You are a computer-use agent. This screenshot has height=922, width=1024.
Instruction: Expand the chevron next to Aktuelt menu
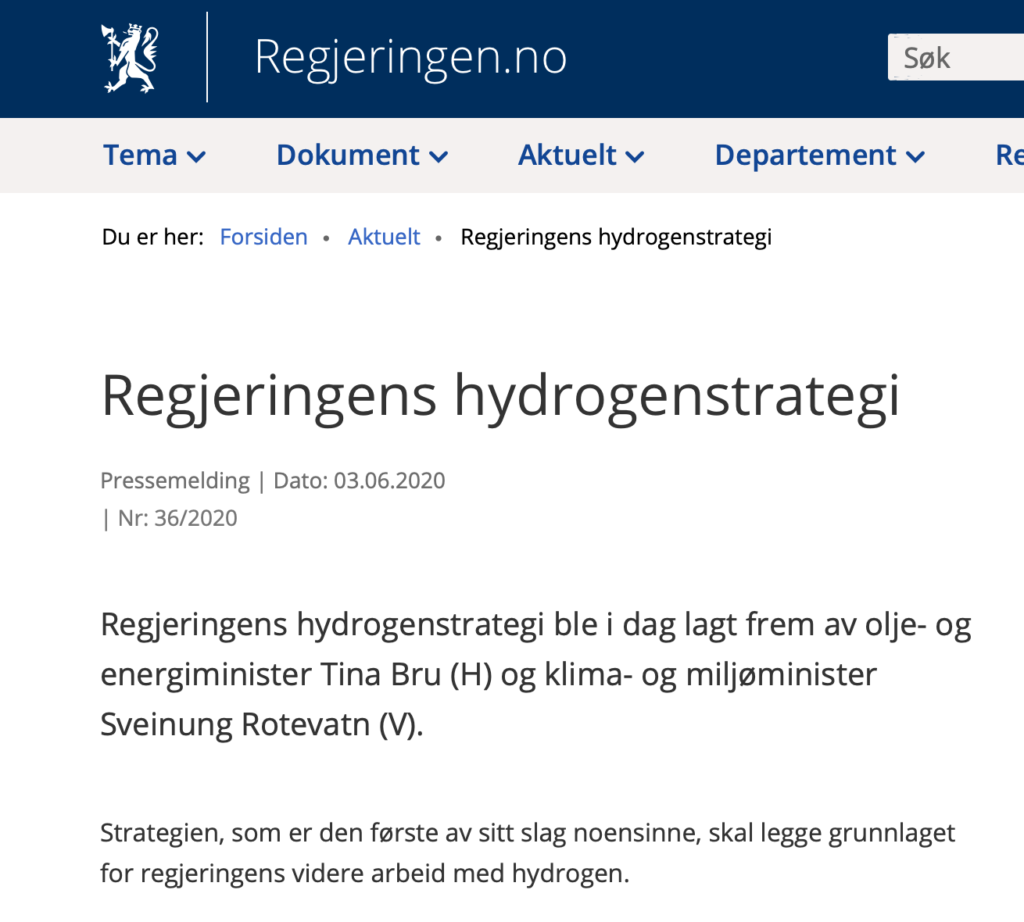coord(635,157)
